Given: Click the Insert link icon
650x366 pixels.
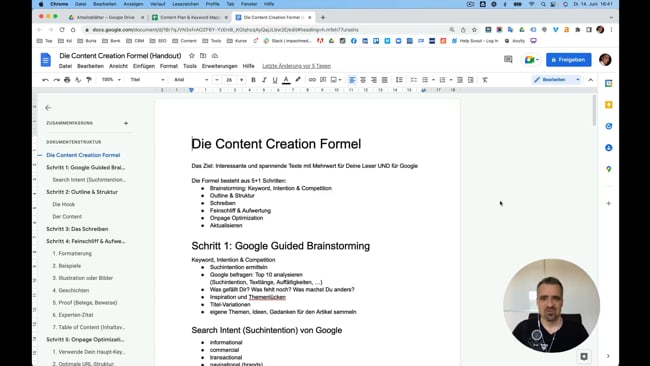Looking at the screenshot, I should (x=312, y=80).
